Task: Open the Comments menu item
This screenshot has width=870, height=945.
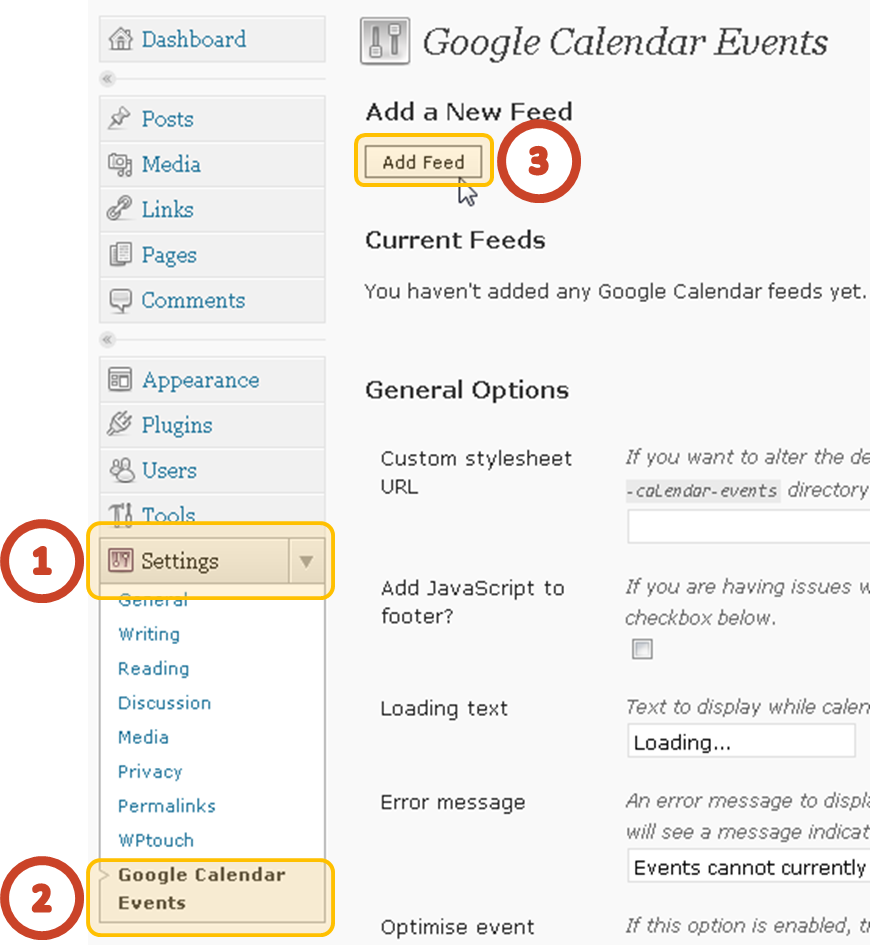Action: pyautogui.click(x=212, y=300)
